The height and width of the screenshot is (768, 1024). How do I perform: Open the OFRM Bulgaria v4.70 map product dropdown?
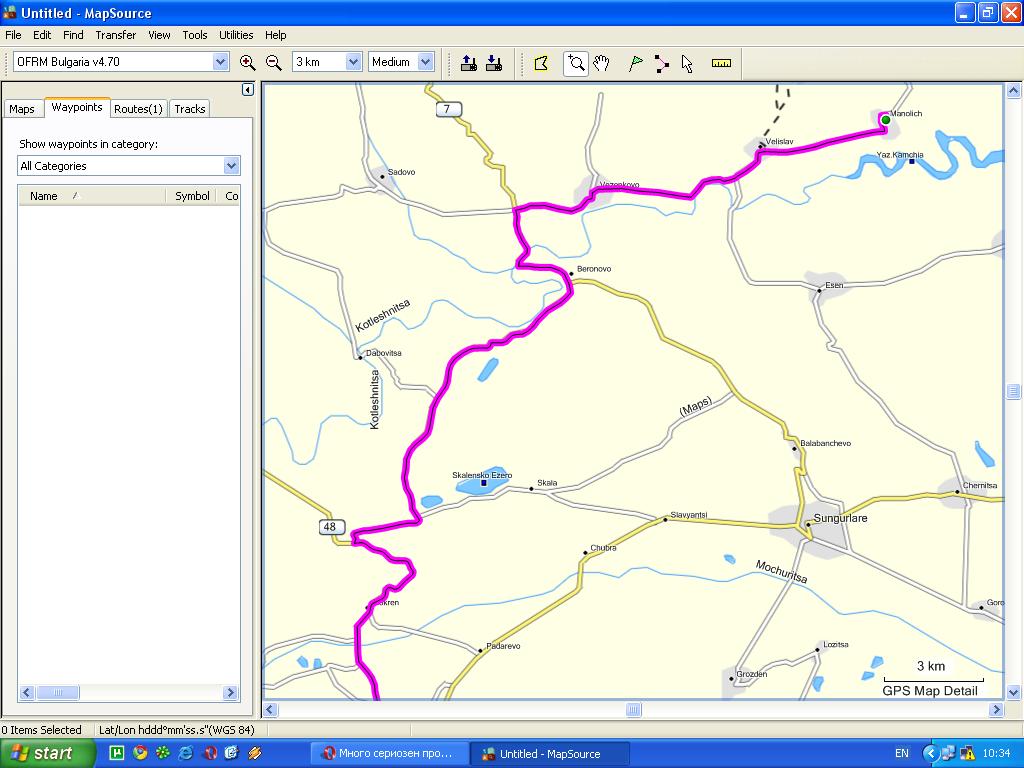(221, 62)
